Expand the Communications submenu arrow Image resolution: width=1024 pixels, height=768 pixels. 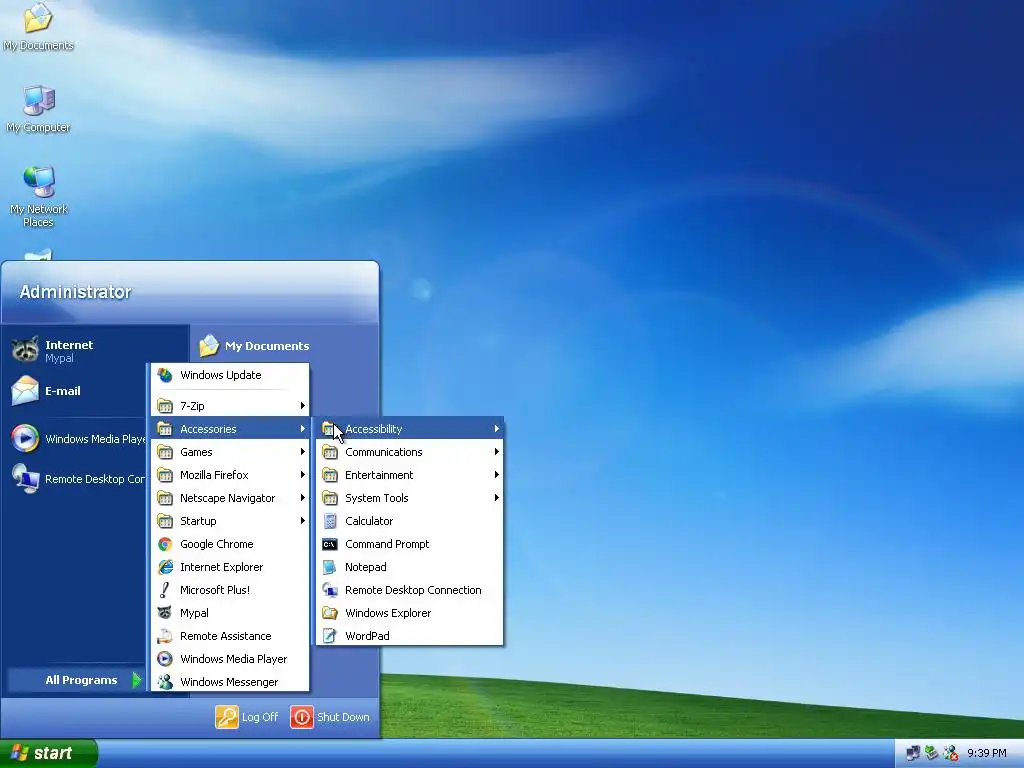coord(497,451)
